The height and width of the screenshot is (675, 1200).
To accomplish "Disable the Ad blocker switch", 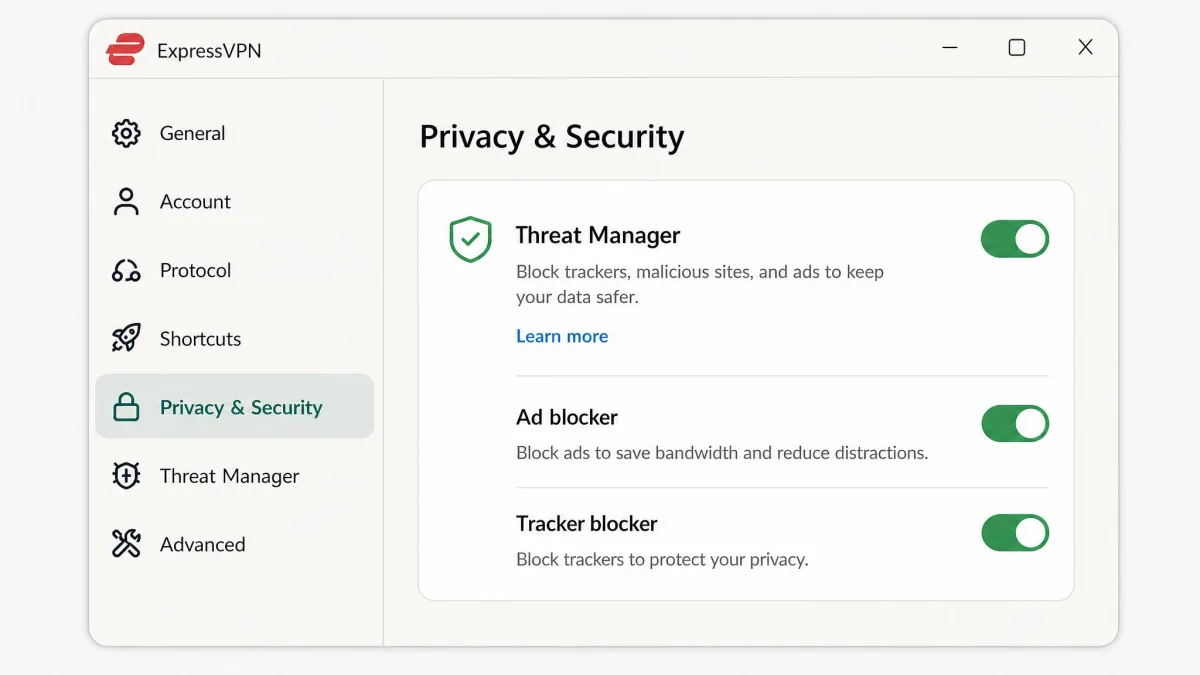I will [x=1015, y=423].
